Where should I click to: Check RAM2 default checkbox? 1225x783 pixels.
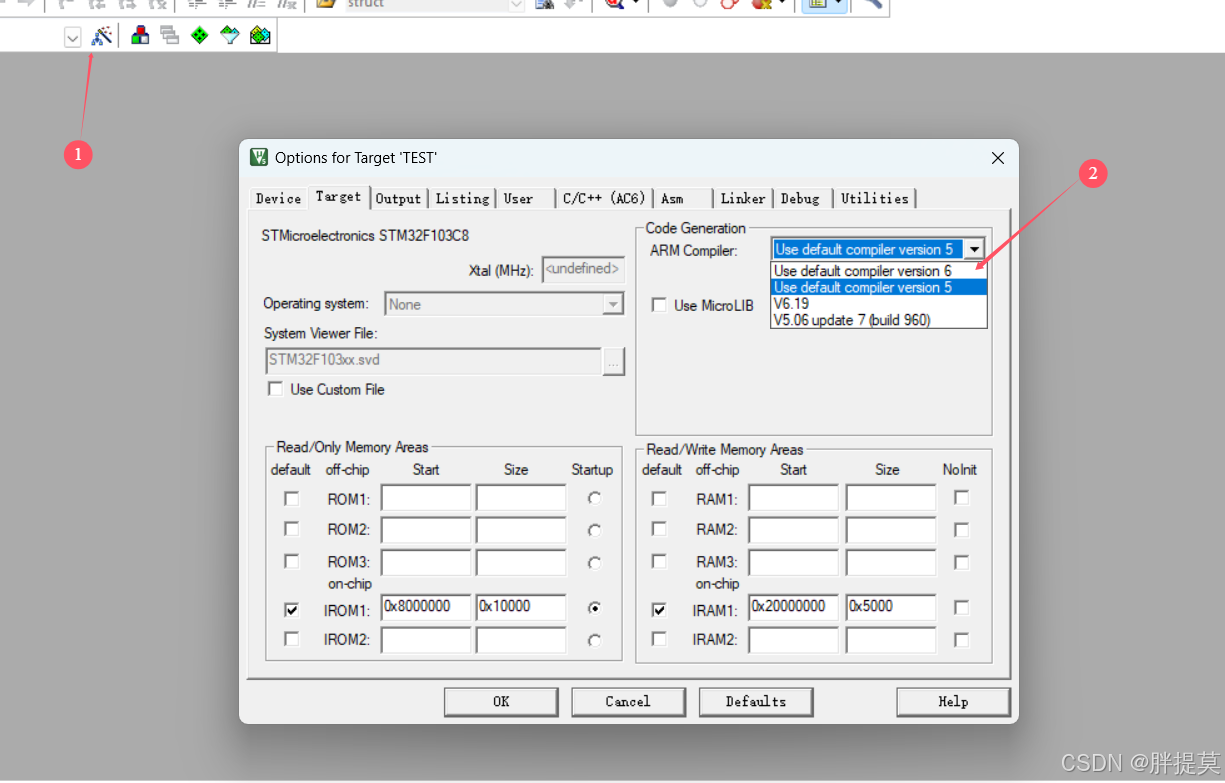[659, 529]
